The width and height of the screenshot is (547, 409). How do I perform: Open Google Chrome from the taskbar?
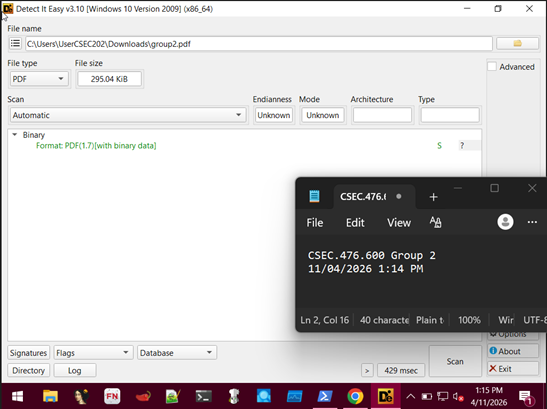pos(355,397)
